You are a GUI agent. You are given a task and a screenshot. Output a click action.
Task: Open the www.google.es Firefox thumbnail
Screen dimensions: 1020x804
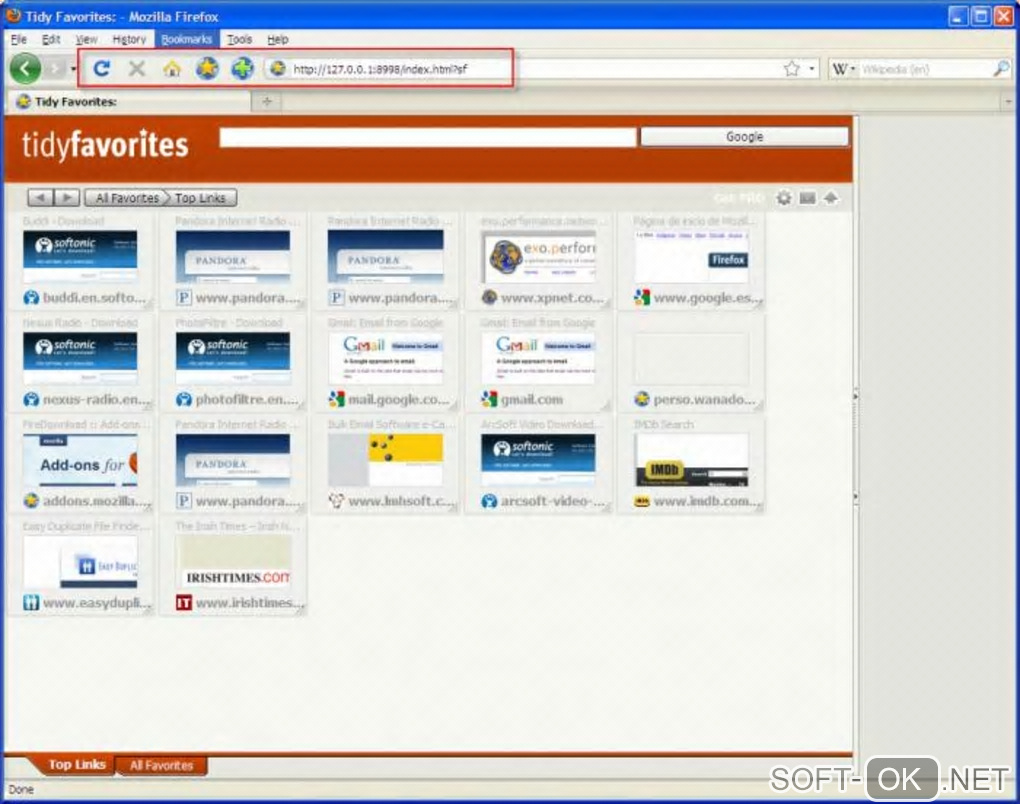(x=691, y=258)
